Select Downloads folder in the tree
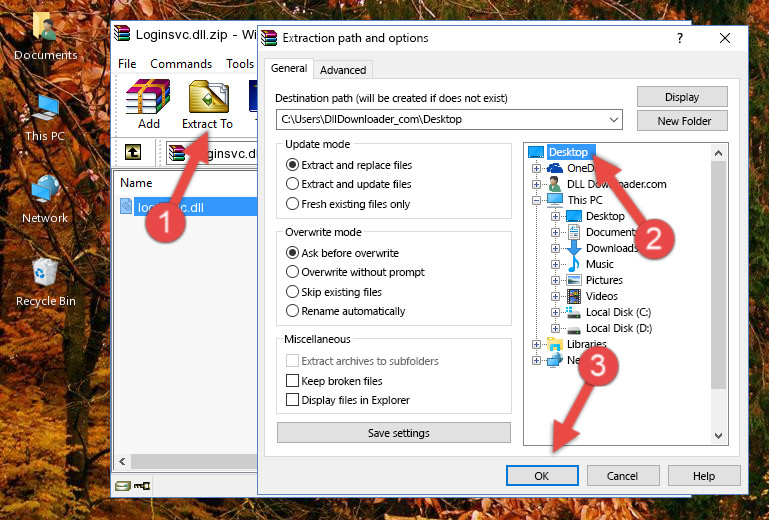The height and width of the screenshot is (520, 769). click(610, 248)
